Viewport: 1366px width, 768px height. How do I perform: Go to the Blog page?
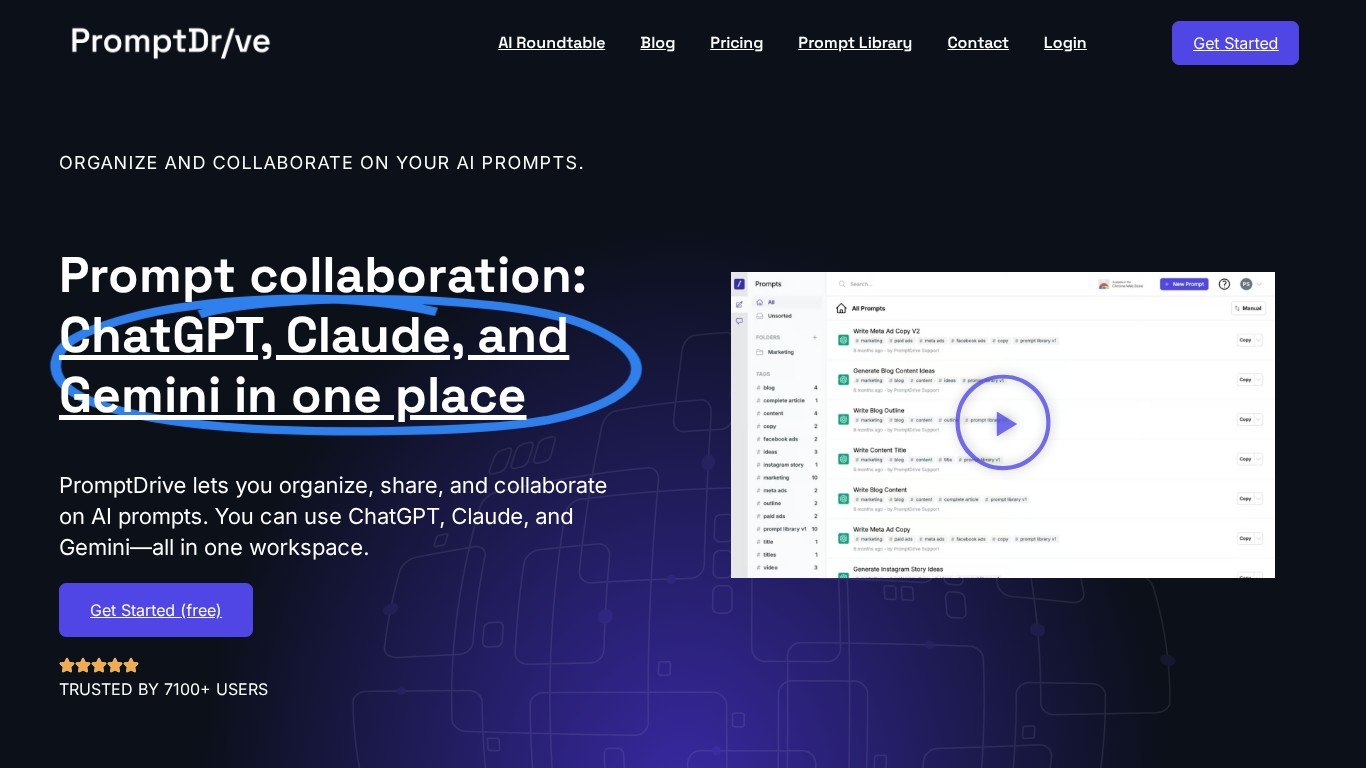(x=657, y=43)
